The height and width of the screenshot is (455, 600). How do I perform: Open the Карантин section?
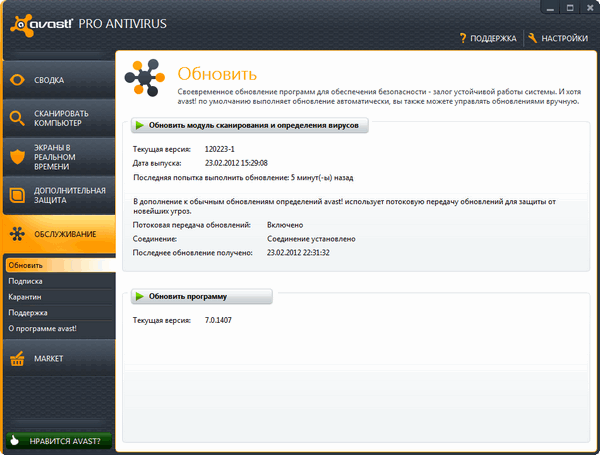point(27,297)
